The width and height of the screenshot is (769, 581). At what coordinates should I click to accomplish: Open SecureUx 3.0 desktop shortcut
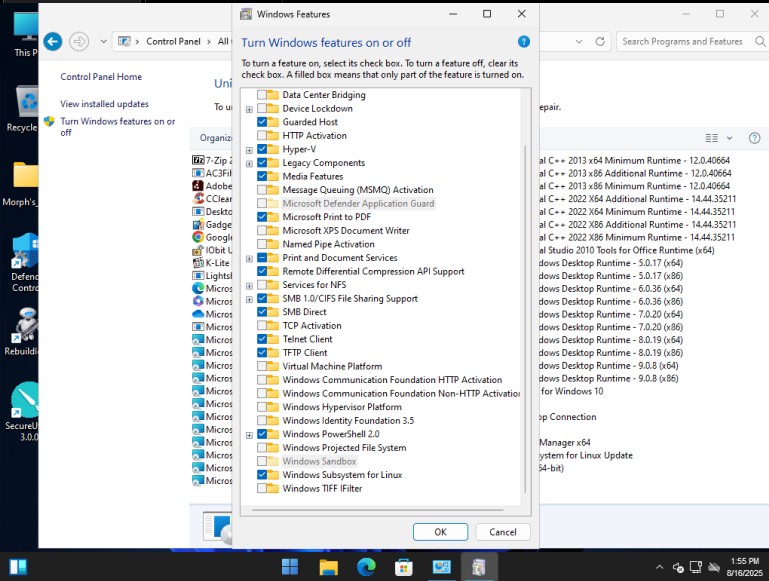23,412
